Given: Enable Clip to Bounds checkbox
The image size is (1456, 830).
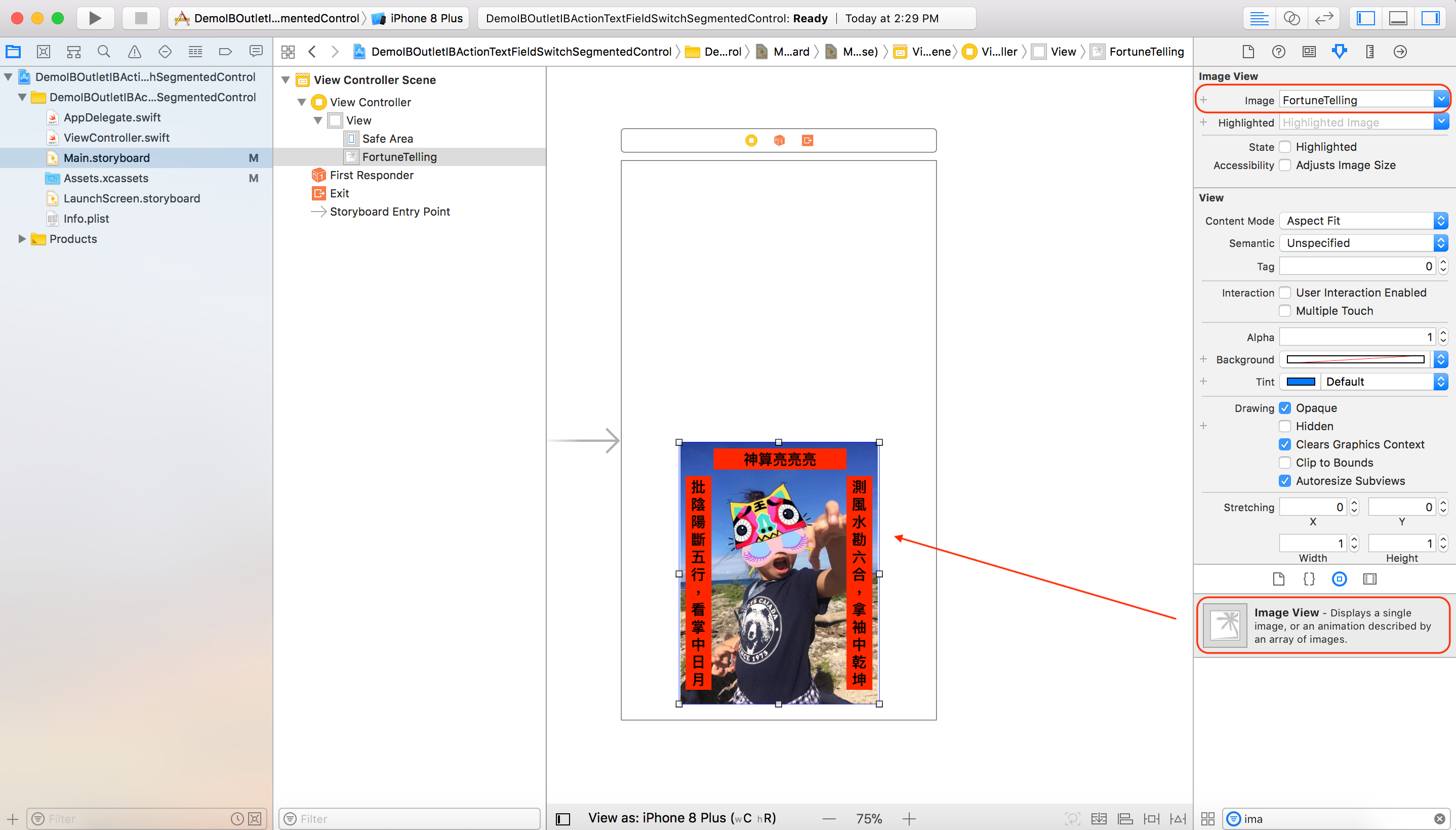Looking at the screenshot, I should pyautogui.click(x=1285, y=463).
